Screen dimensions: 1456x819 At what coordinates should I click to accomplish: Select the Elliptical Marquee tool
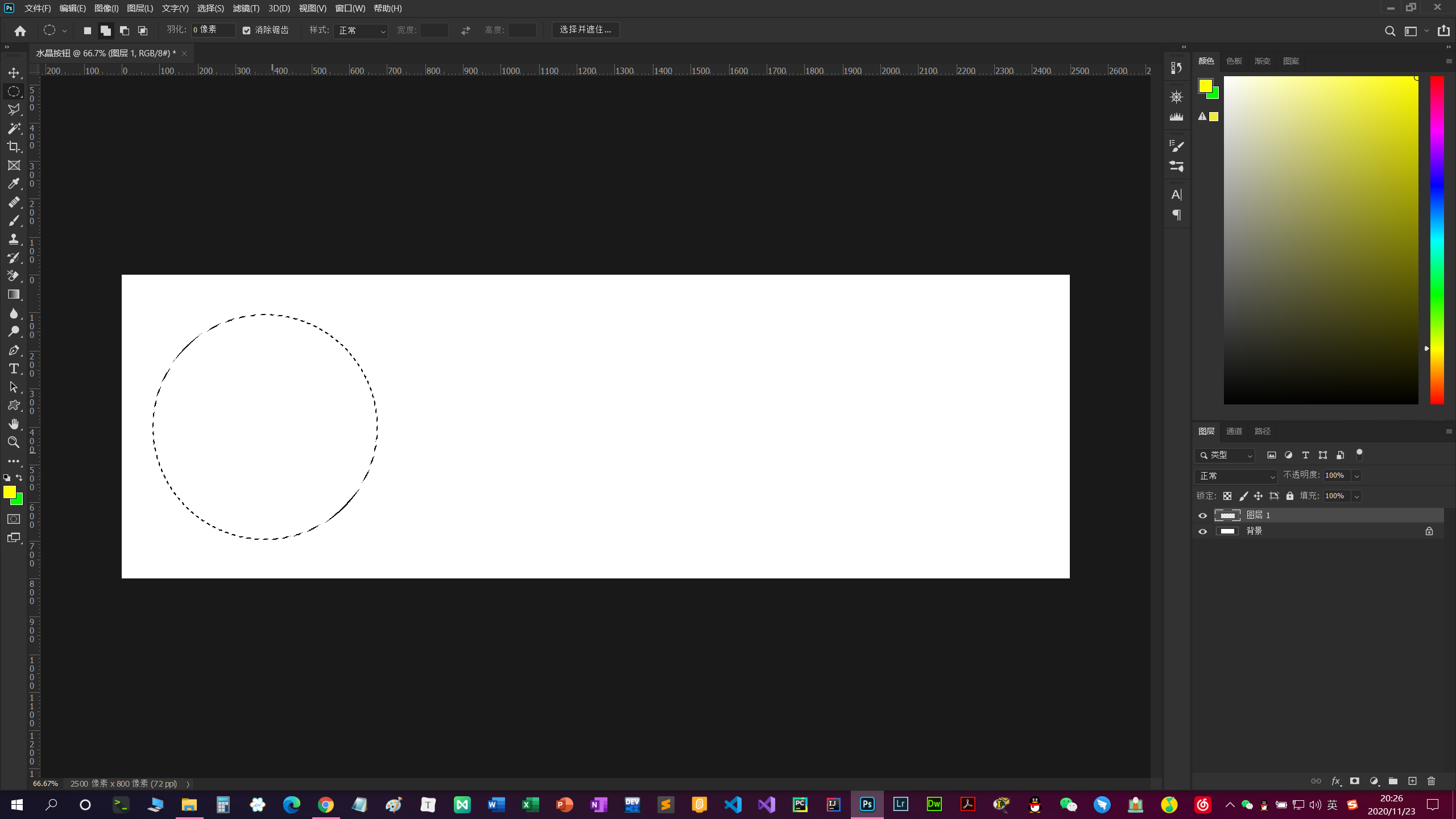click(14, 91)
